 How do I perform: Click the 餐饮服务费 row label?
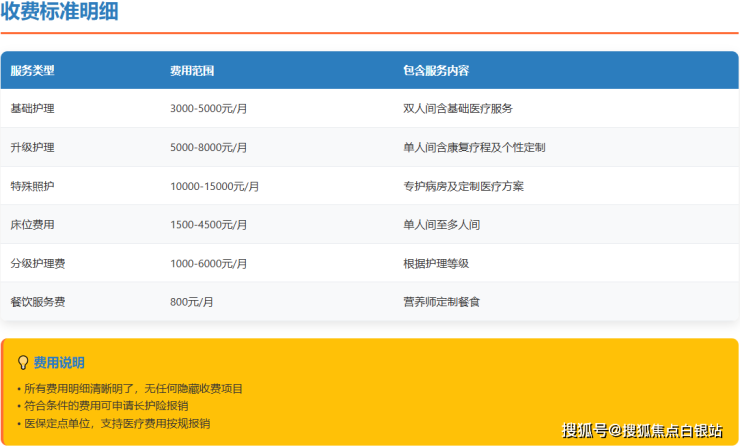[38, 302]
